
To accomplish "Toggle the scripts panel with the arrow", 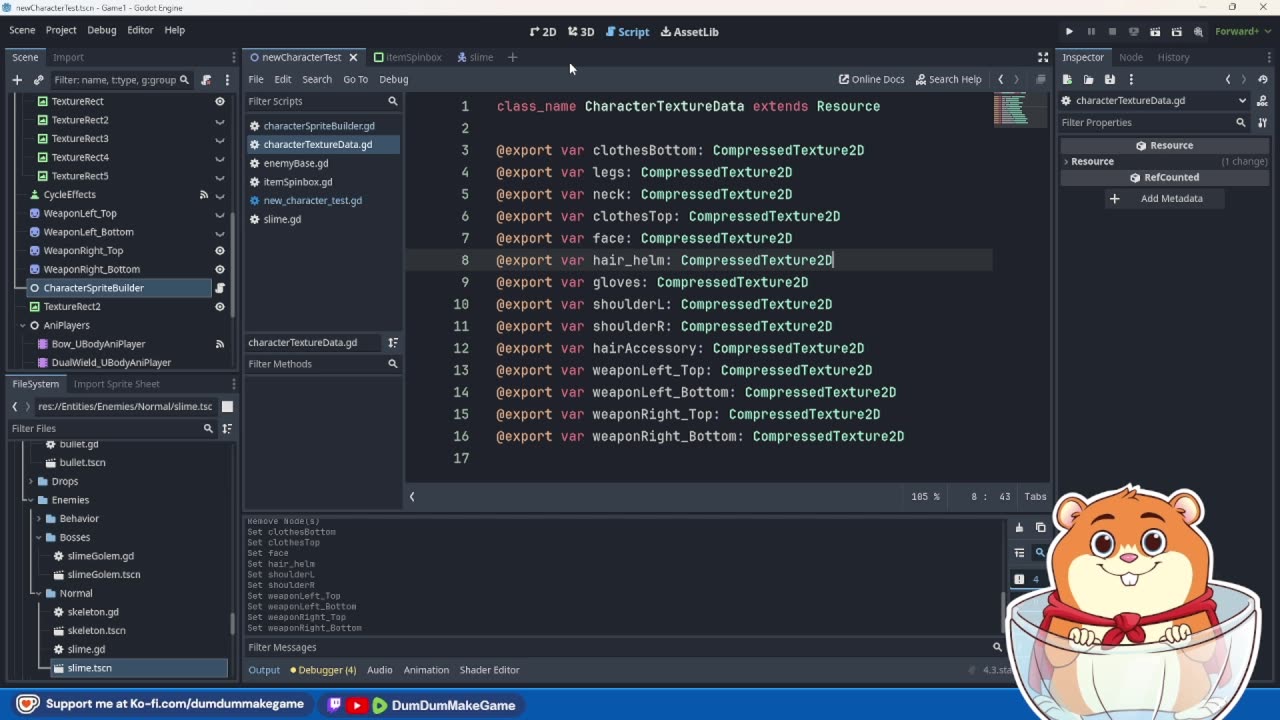I will tap(412, 497).
